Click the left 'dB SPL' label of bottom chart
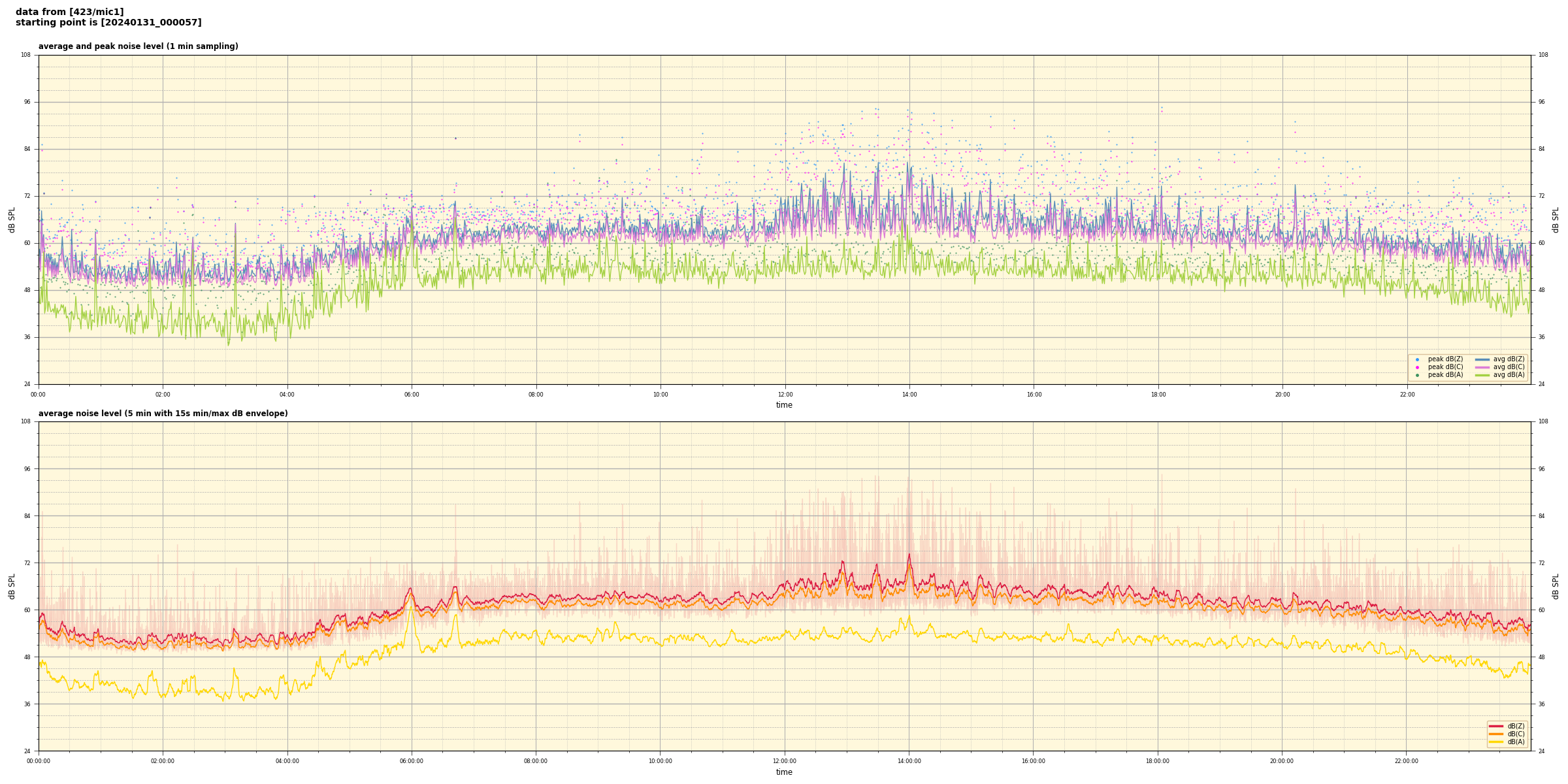Screen dimensions: 1568x784 [x=12, y=586]
